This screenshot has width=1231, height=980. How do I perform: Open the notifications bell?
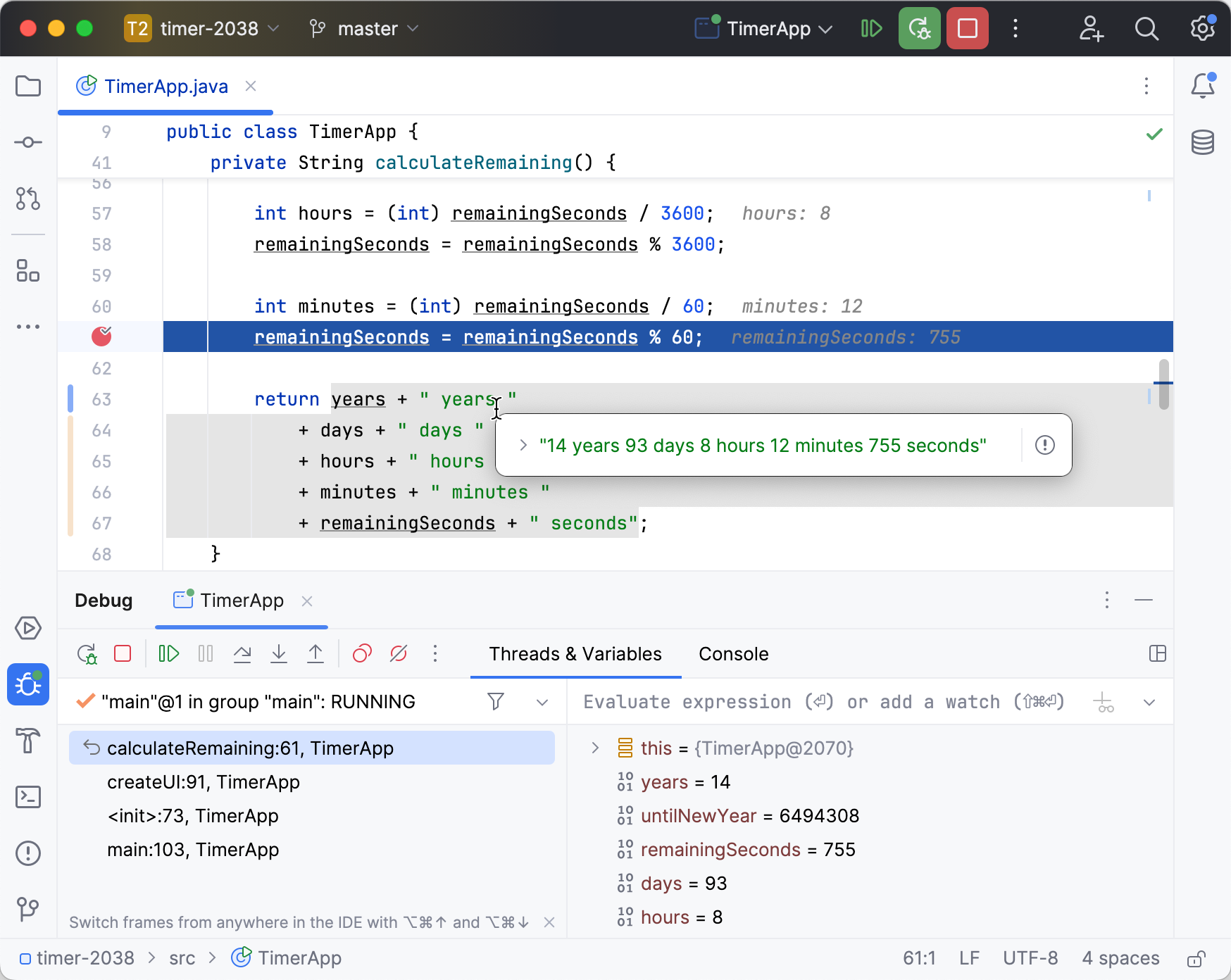click(1204, 86)
